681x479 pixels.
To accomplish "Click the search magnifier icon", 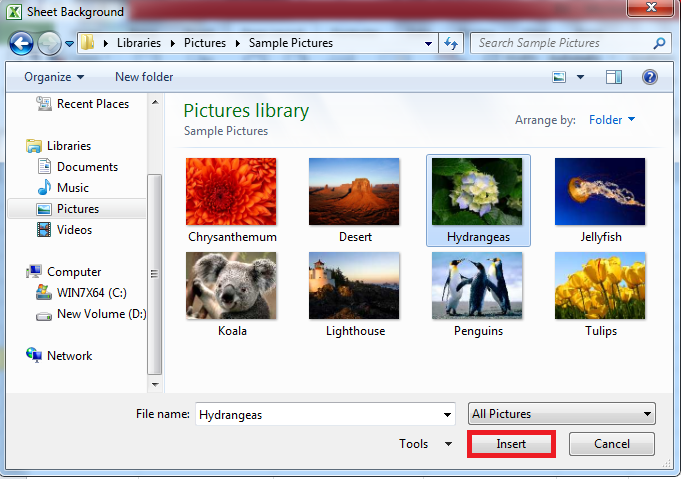I will click(x=659, y=43).
